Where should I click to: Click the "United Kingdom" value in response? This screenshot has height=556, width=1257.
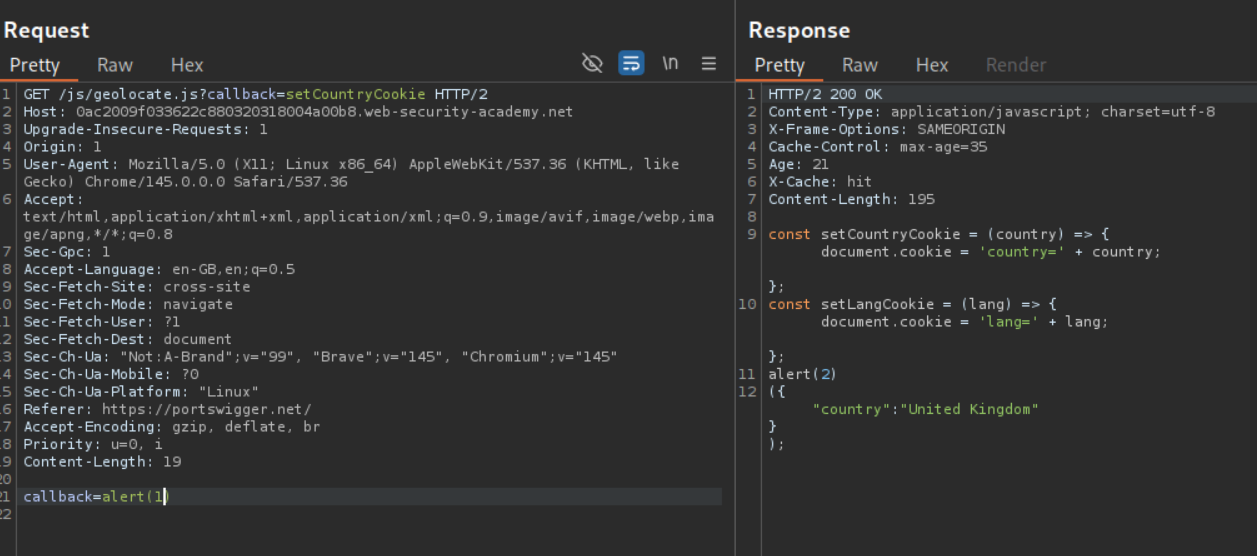point(972,409)
